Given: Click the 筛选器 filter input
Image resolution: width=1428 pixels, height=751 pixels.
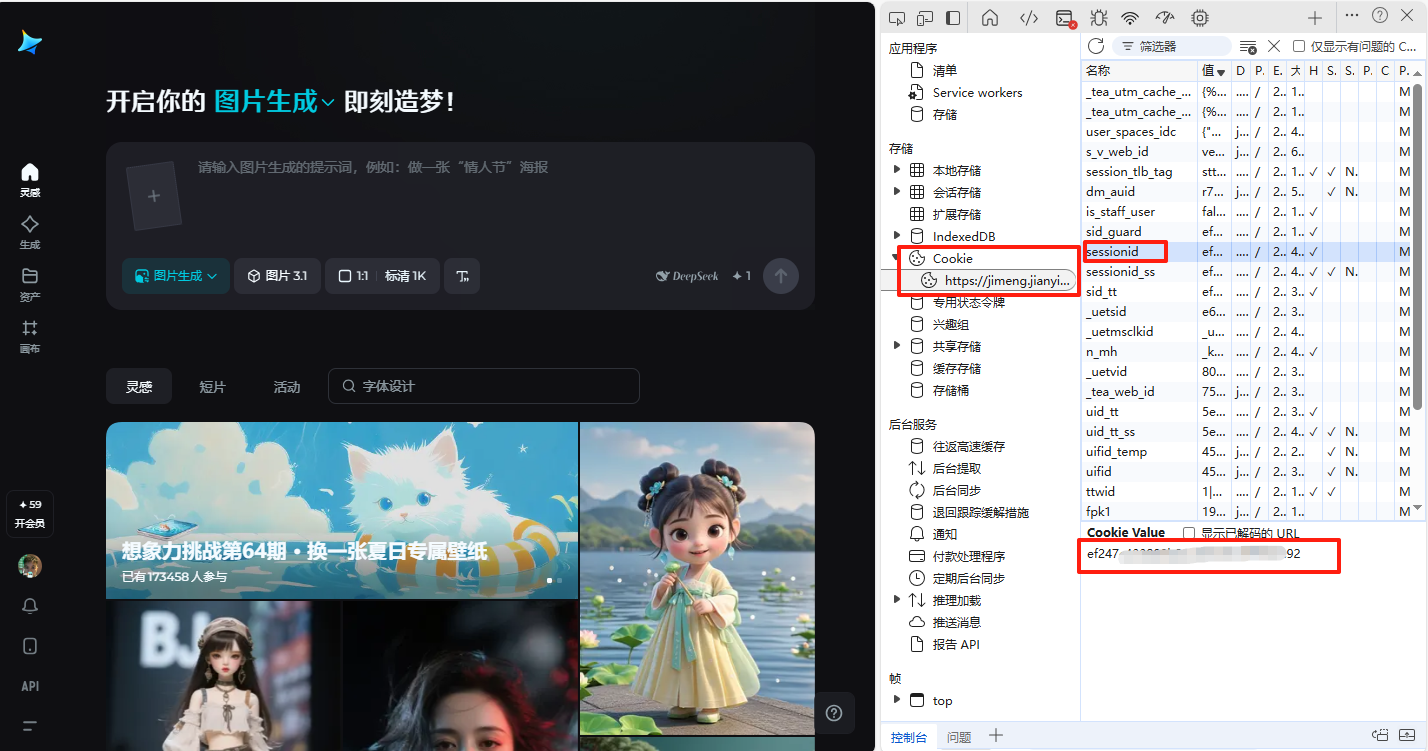Looking at the screenshot, I should point(1172,46).
